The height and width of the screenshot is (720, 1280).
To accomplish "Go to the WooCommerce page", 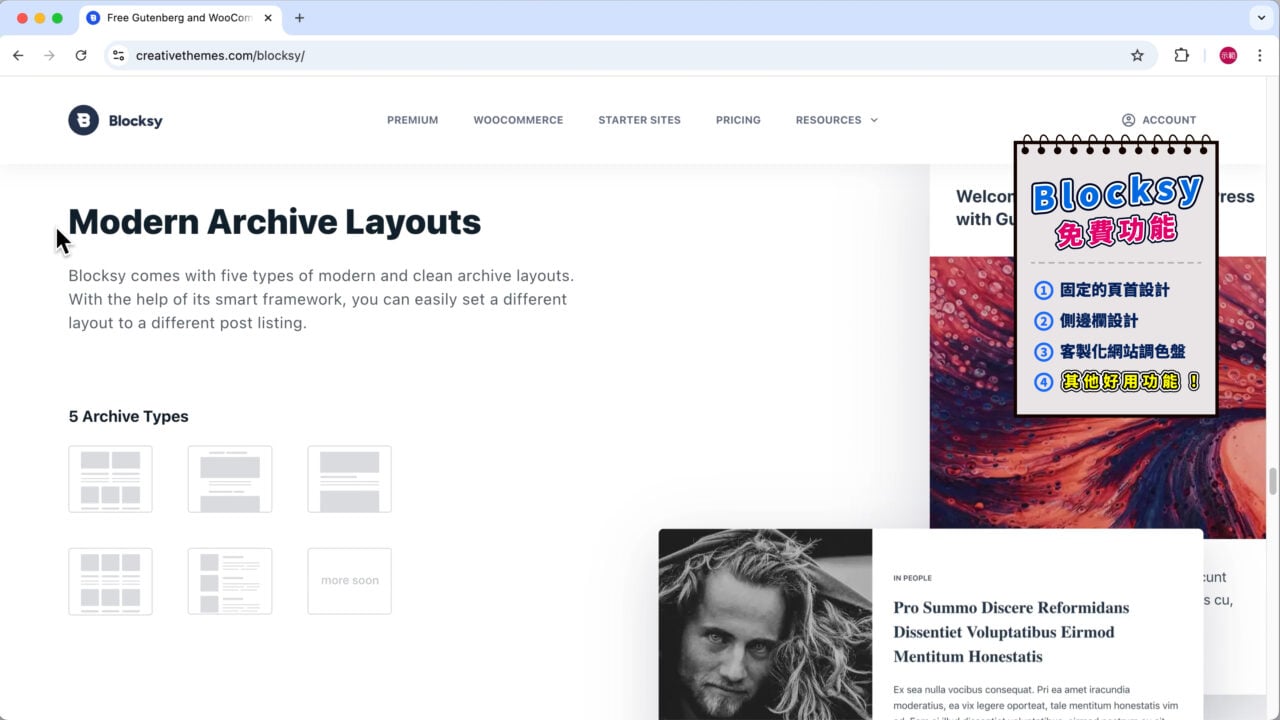I will (518, 120).
